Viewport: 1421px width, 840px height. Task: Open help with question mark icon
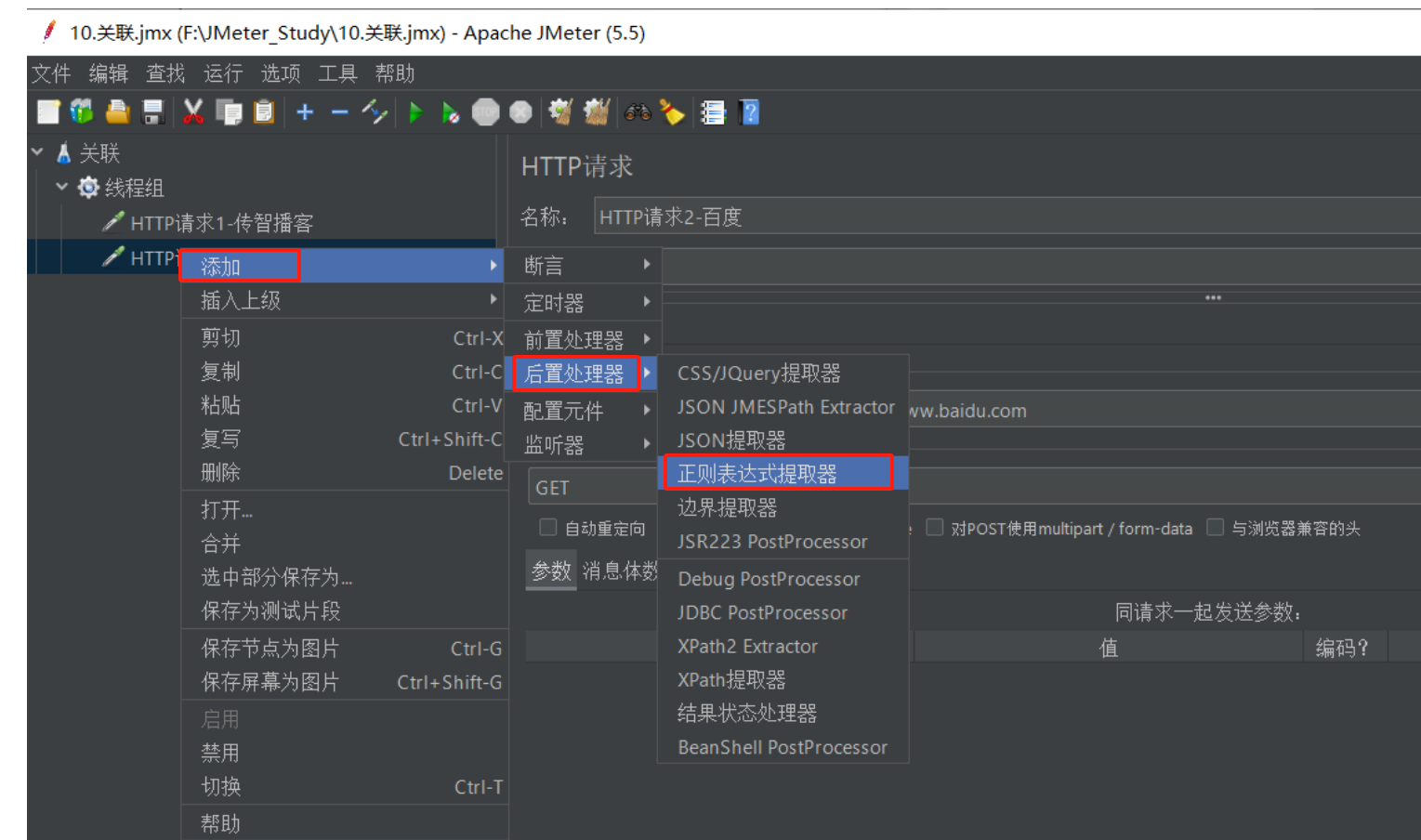point(749,112)
